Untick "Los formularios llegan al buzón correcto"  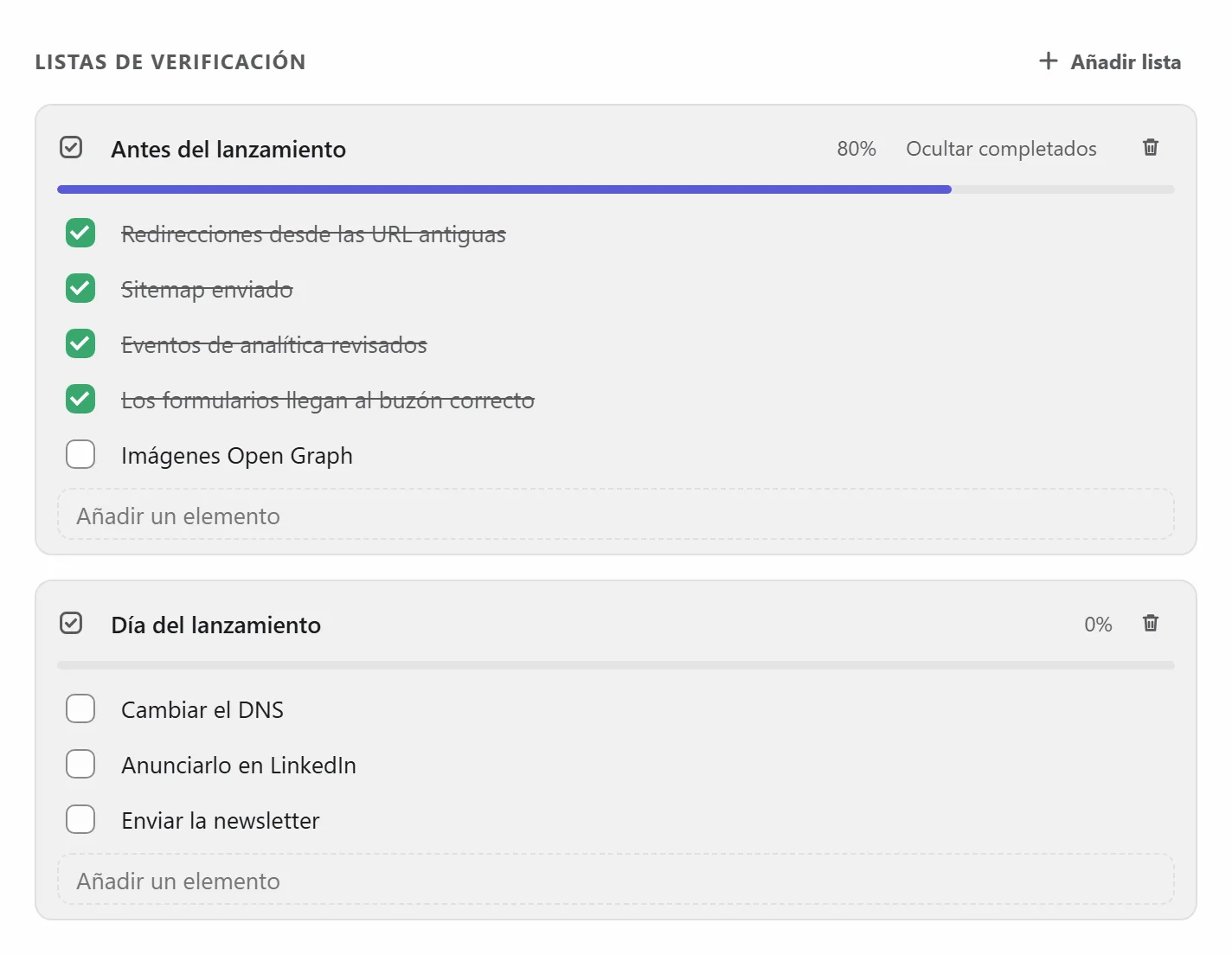(80, 399)
